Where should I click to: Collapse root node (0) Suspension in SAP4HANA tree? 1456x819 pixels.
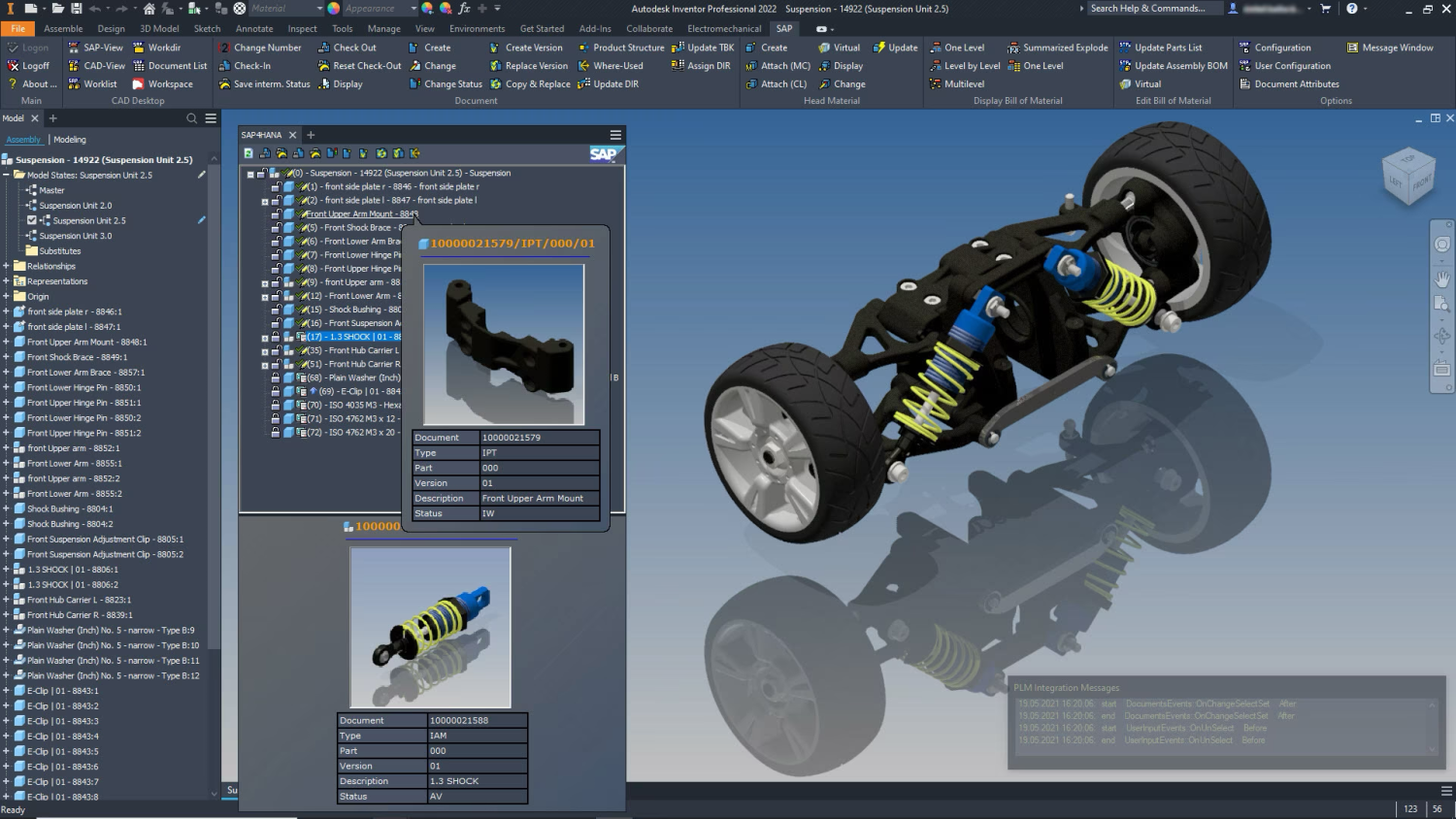pyautogui.click(x=250, y=174)
